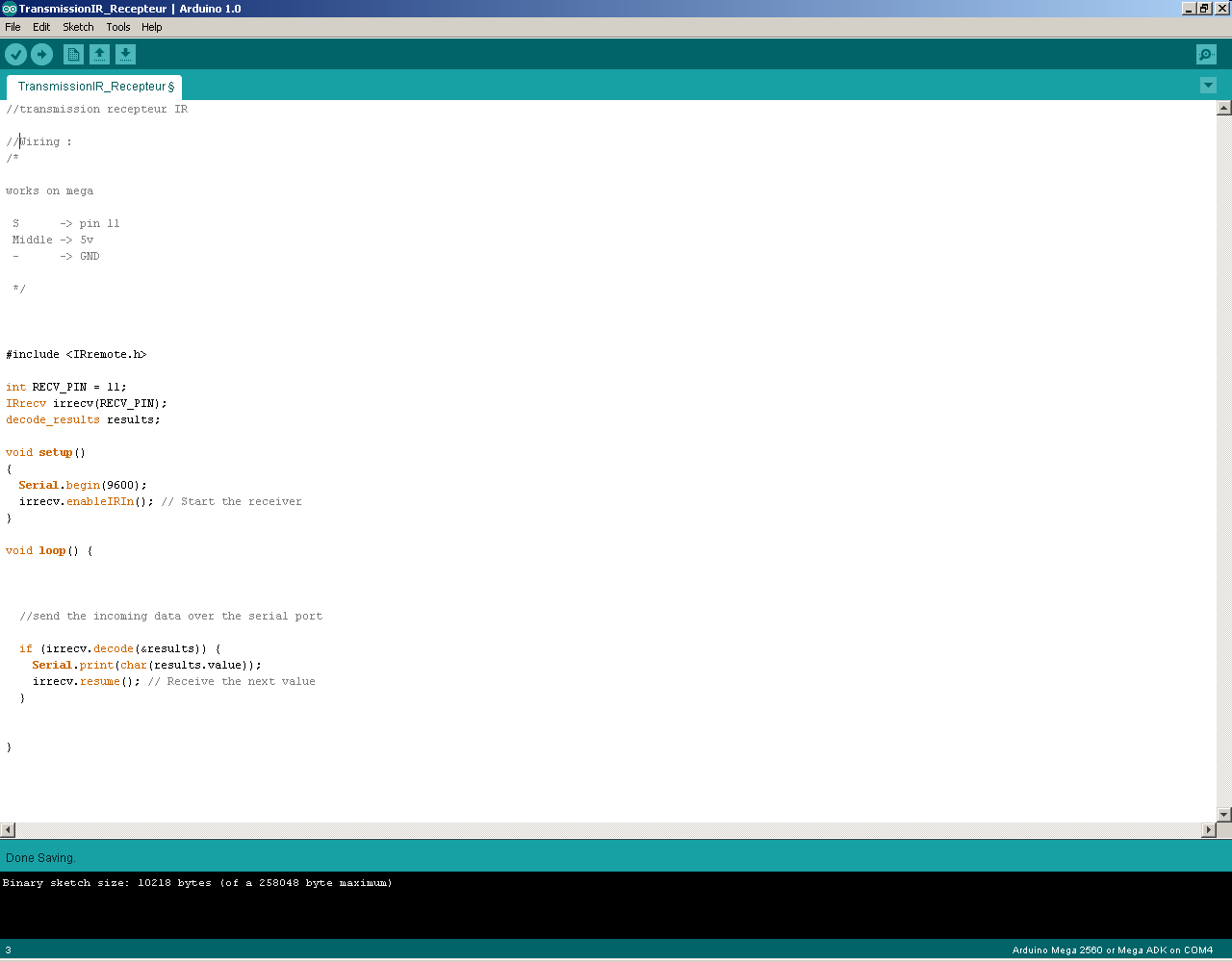Click the 'S -> pin 11' line
1232x962 pixels.
66,223
